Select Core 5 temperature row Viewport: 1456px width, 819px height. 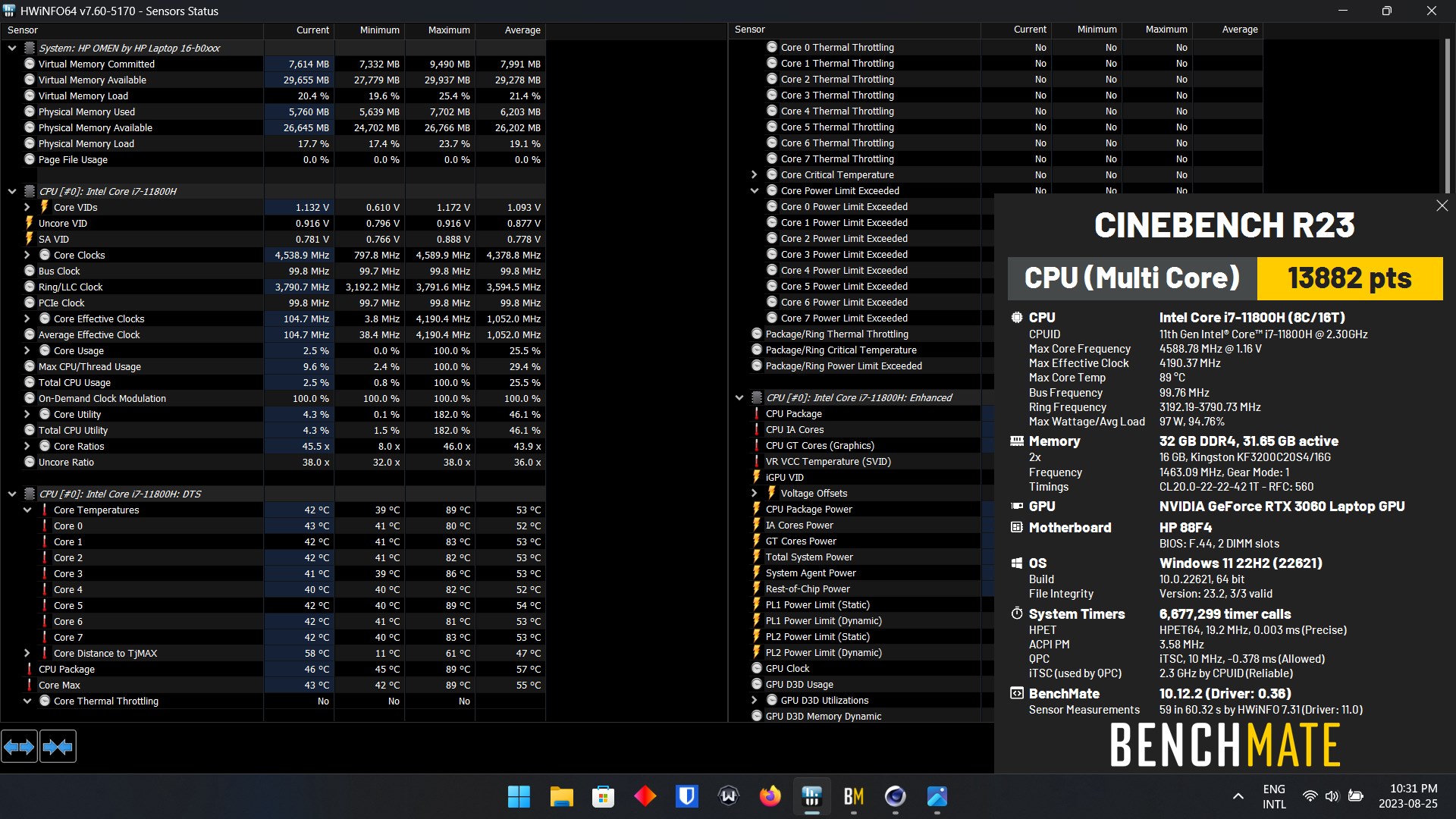coord(273,605)
